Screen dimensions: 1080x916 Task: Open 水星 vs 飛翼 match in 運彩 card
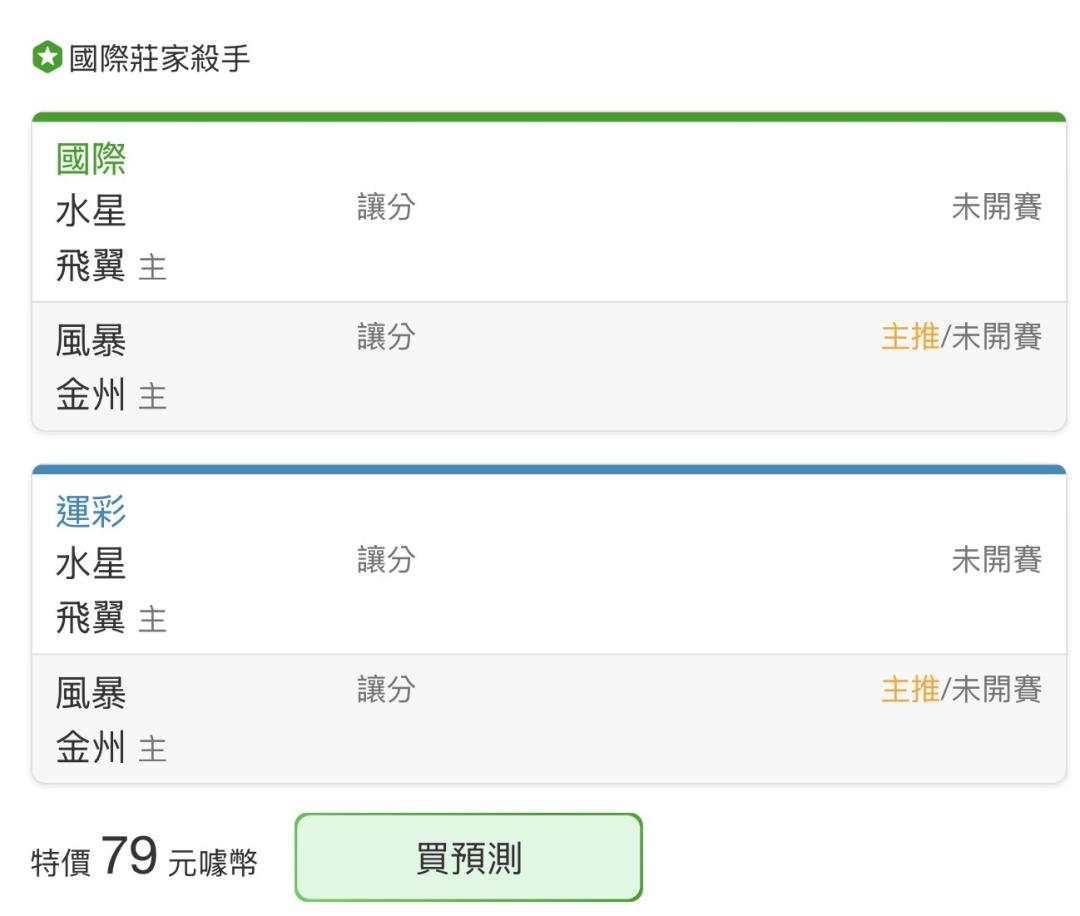(x=549, y=590)
